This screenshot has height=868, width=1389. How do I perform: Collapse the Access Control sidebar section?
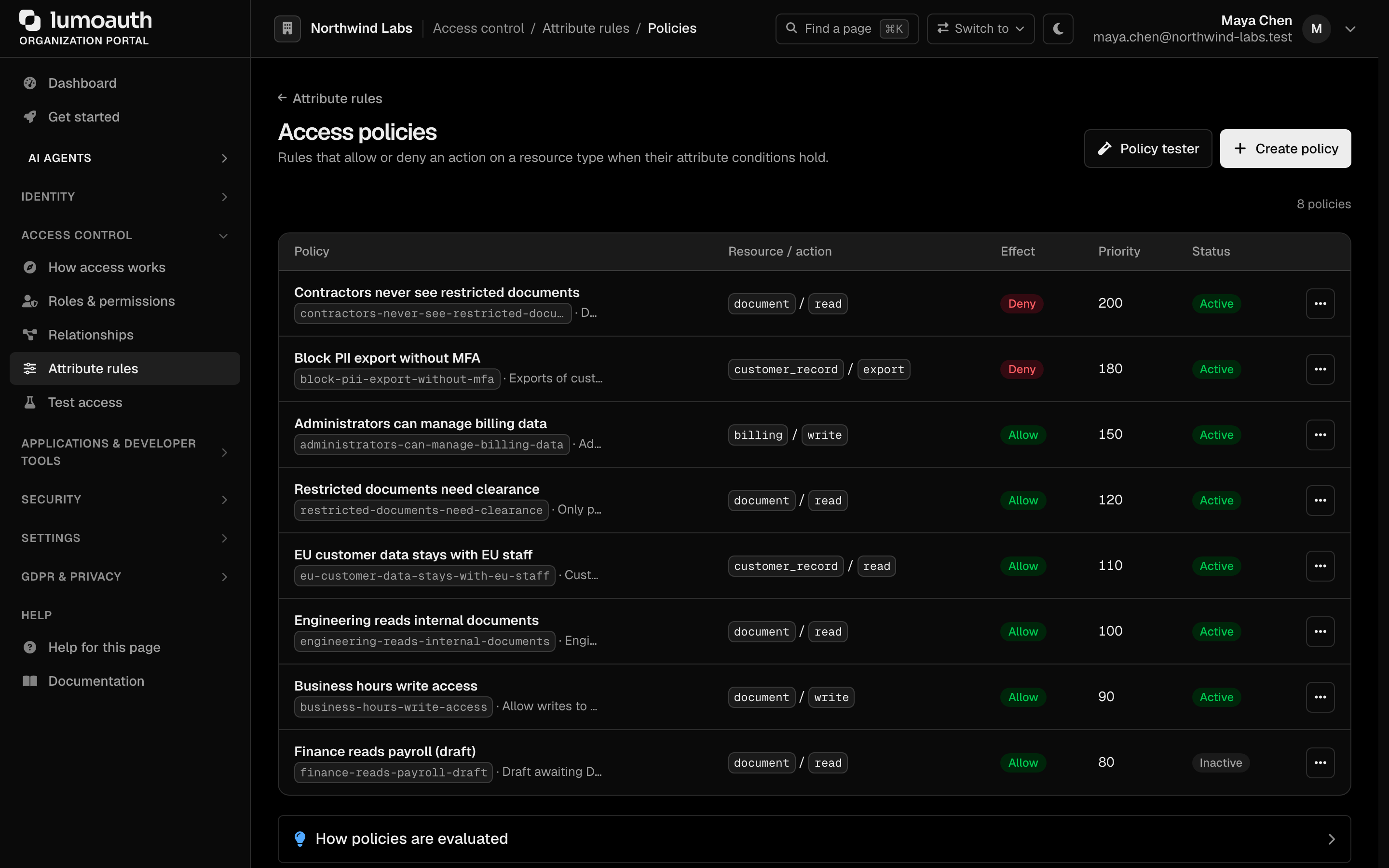point(125,235)
